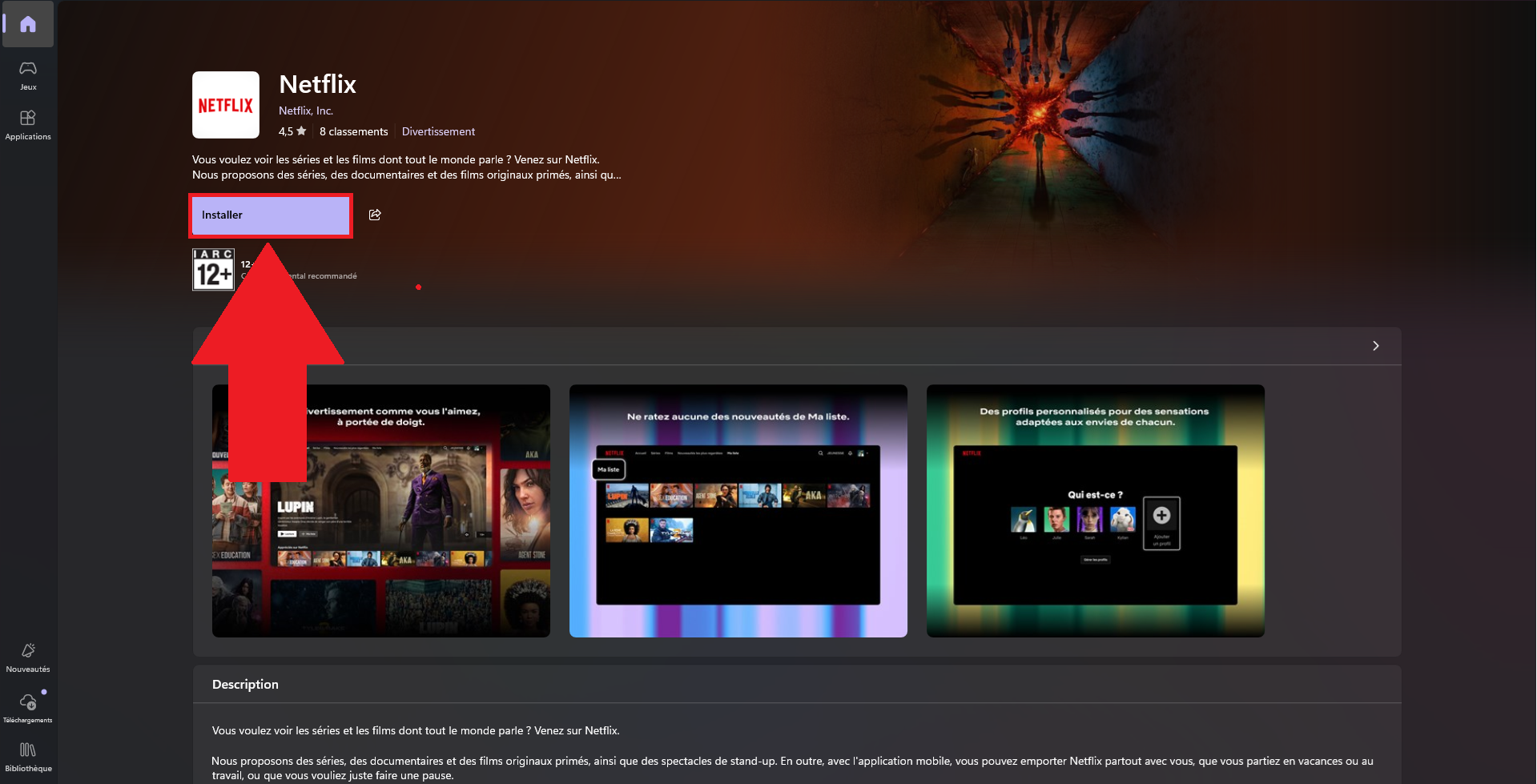Open the Ma liste screenshot thumbnail
1537x784 pixels.
pyautogui.click(x=738, y=511)
